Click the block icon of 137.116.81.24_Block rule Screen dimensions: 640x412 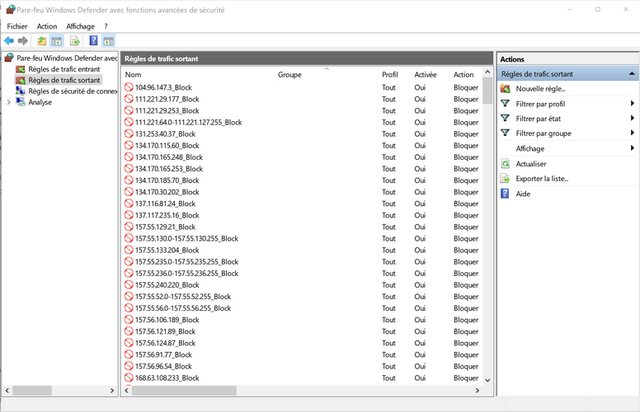[x=129, y=203]
